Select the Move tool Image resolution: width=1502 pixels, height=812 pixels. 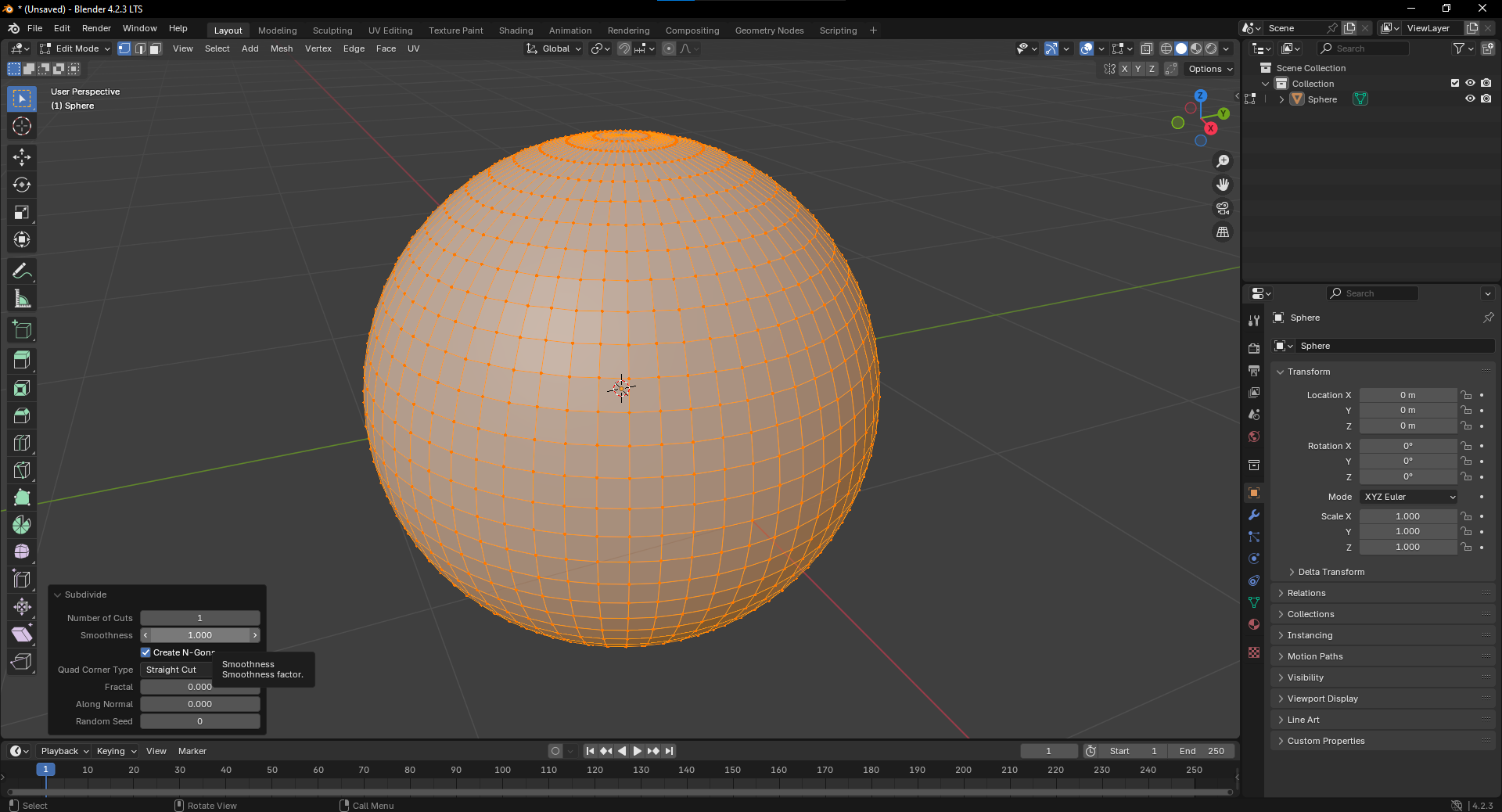pos(21,157)
